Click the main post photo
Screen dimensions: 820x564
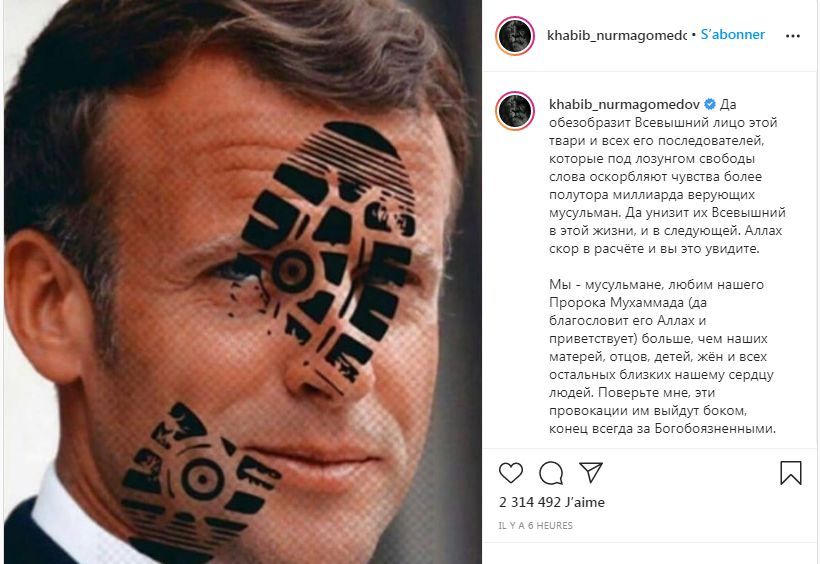click(243, 282)
